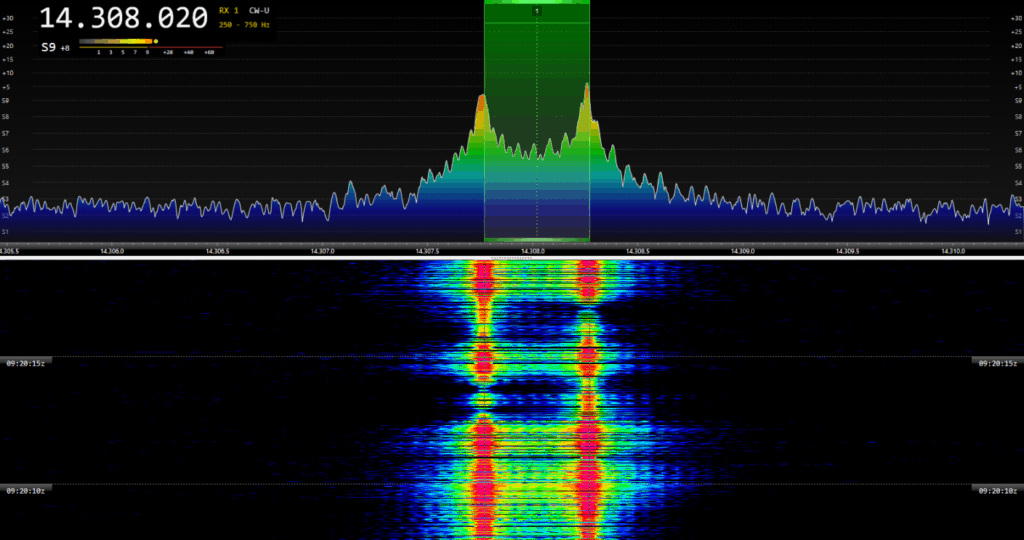Open the 250 - 750 Hz filter setting
The width and height of the screenshot is (1024, 540).
click(245, 24)
